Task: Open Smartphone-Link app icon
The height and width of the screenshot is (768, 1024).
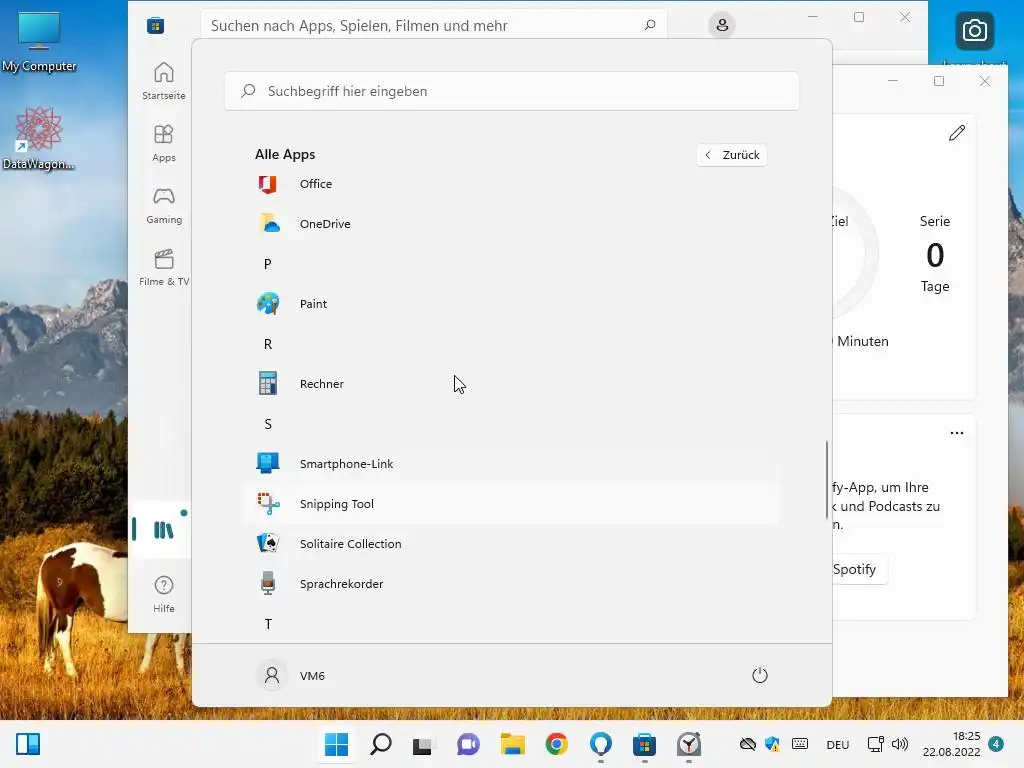Action: point(268,464)
